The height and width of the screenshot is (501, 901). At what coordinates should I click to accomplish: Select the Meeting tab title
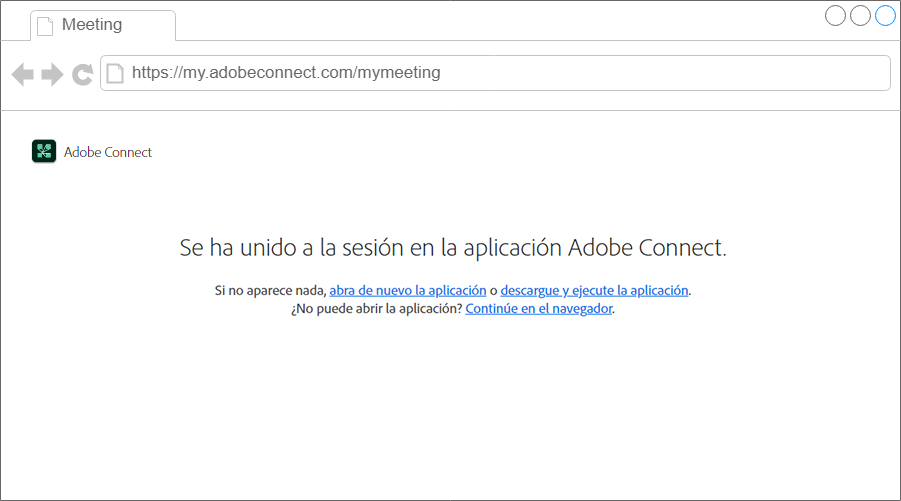point(92,25)
